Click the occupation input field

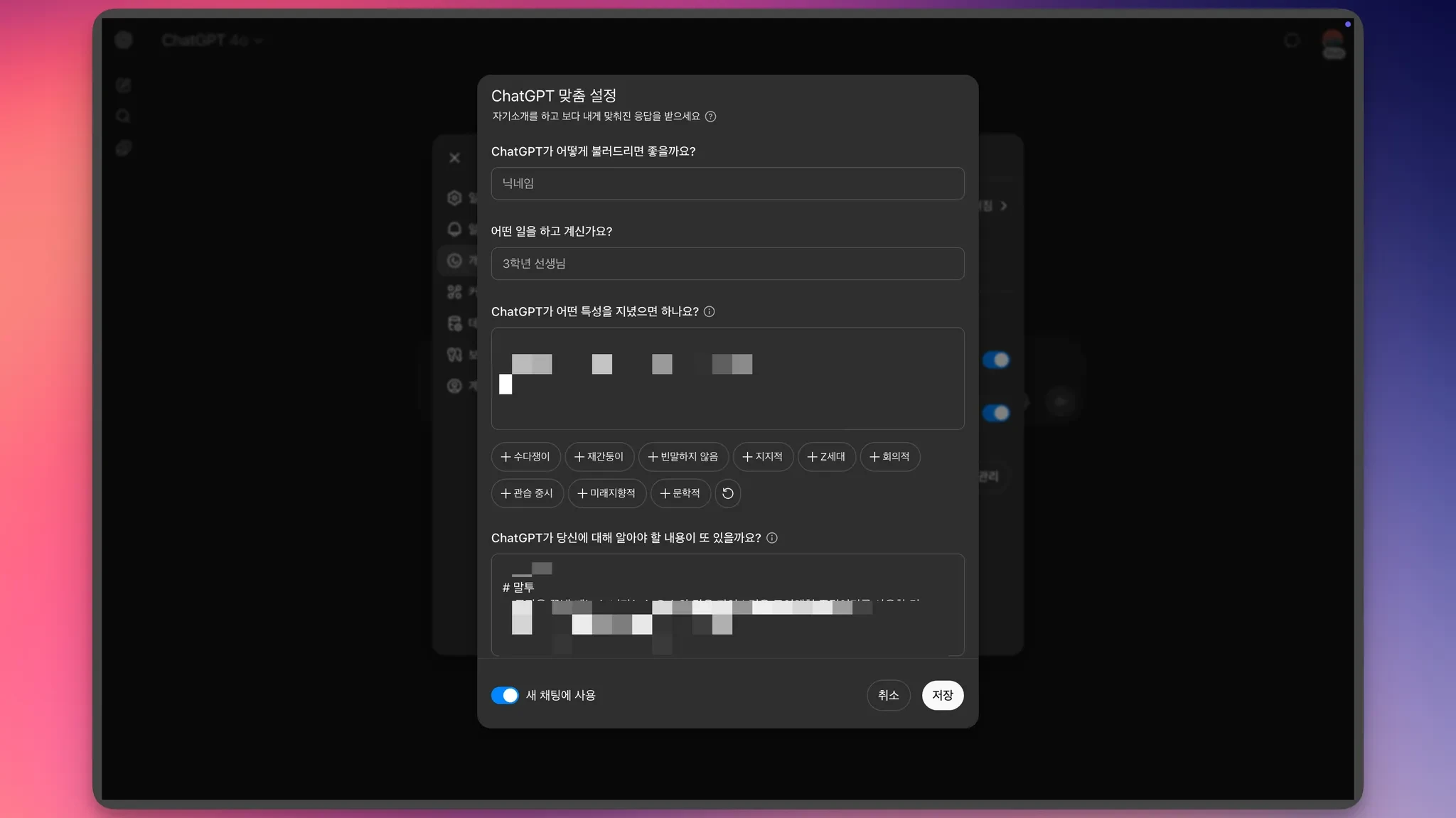pyautogui.click(x=727, y=264)
